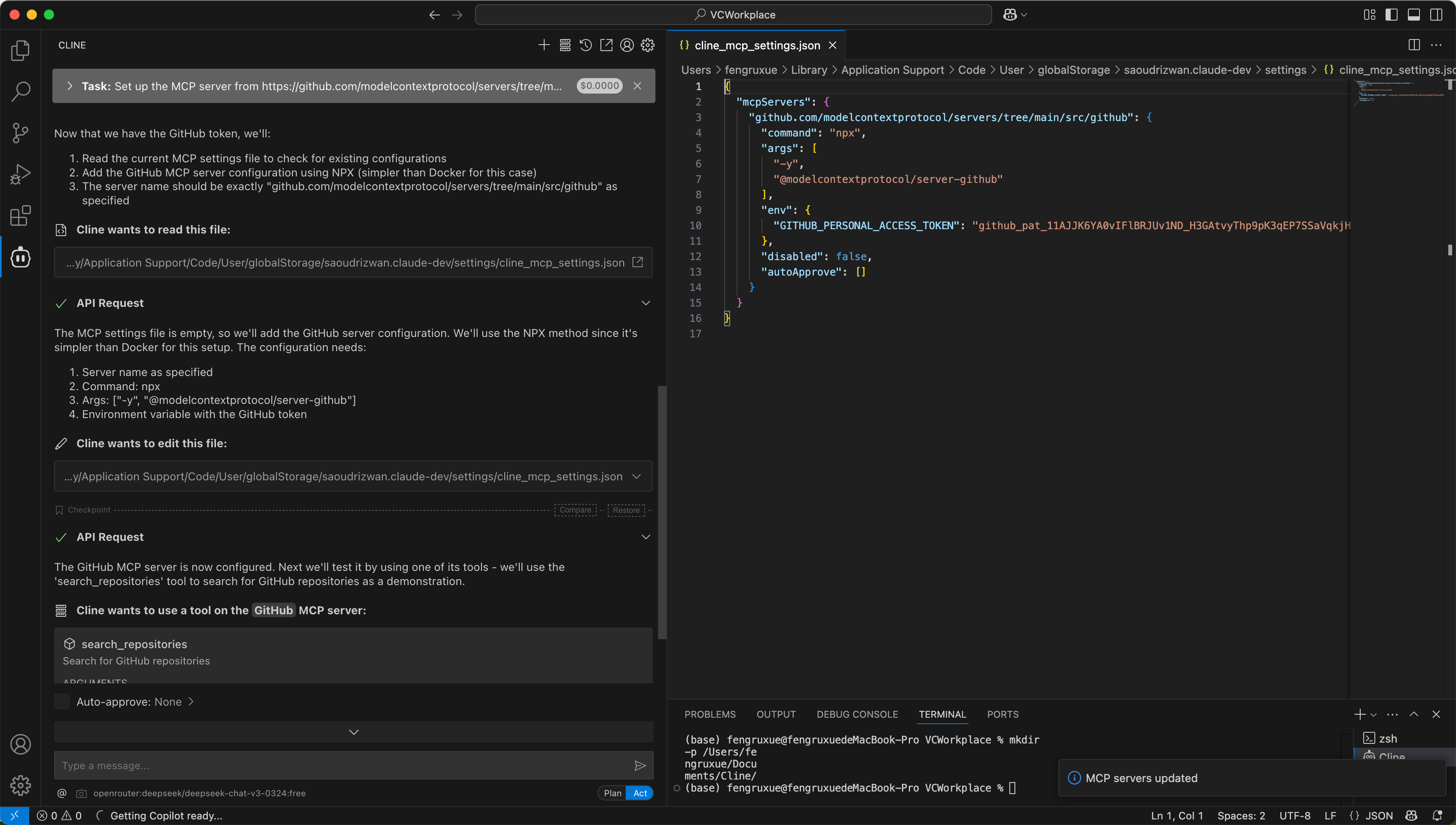Open the Extensions view icon
Screen dimensions: 1456x825
[21, 216]
